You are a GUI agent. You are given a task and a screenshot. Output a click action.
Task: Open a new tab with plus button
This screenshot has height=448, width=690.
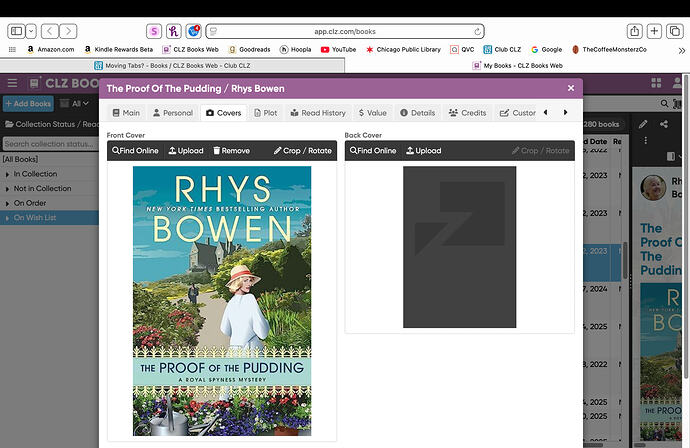pyautogui.click(x=654, y=31)
